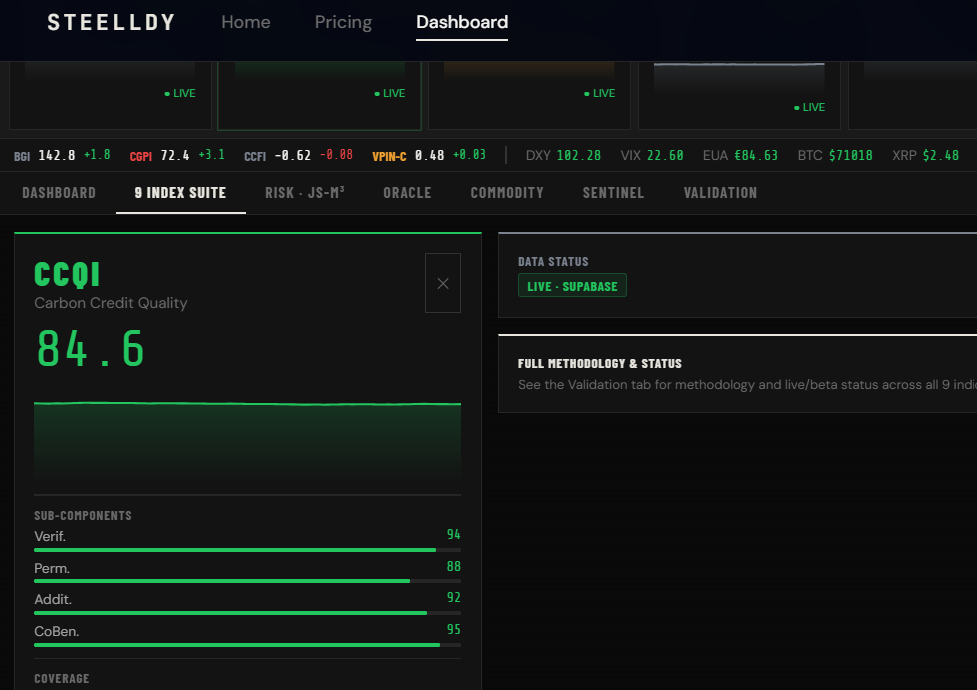This screenshot has height=690, width=977.
Task: Select the green-bordered index card with LIVE
Action: (319, 95)
